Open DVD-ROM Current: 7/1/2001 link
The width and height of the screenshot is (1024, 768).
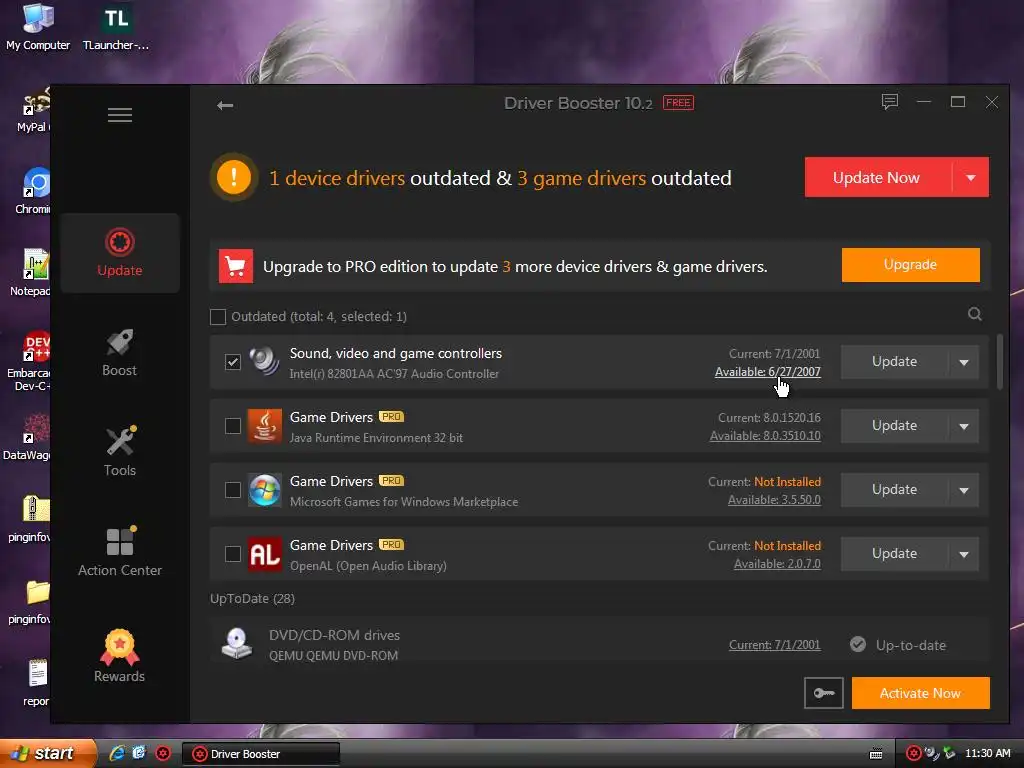click(775, 645)
